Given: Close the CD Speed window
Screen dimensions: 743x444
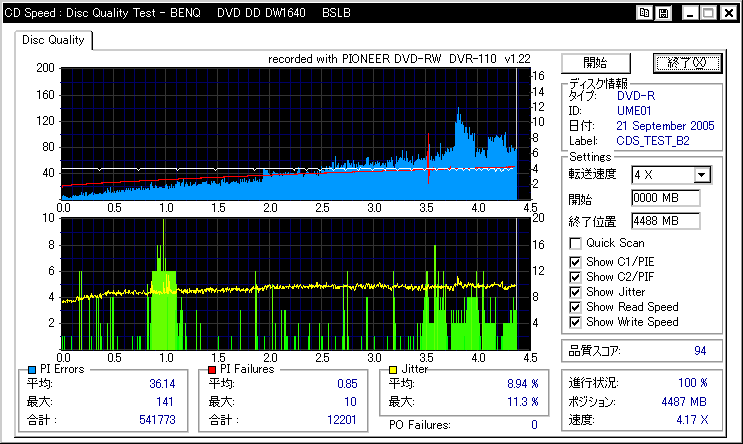Looking at the screenshot, I should click(x=729, y=13).
